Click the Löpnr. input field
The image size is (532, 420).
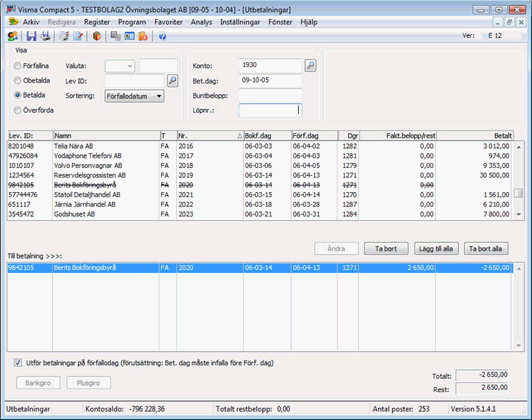point(270,111)
